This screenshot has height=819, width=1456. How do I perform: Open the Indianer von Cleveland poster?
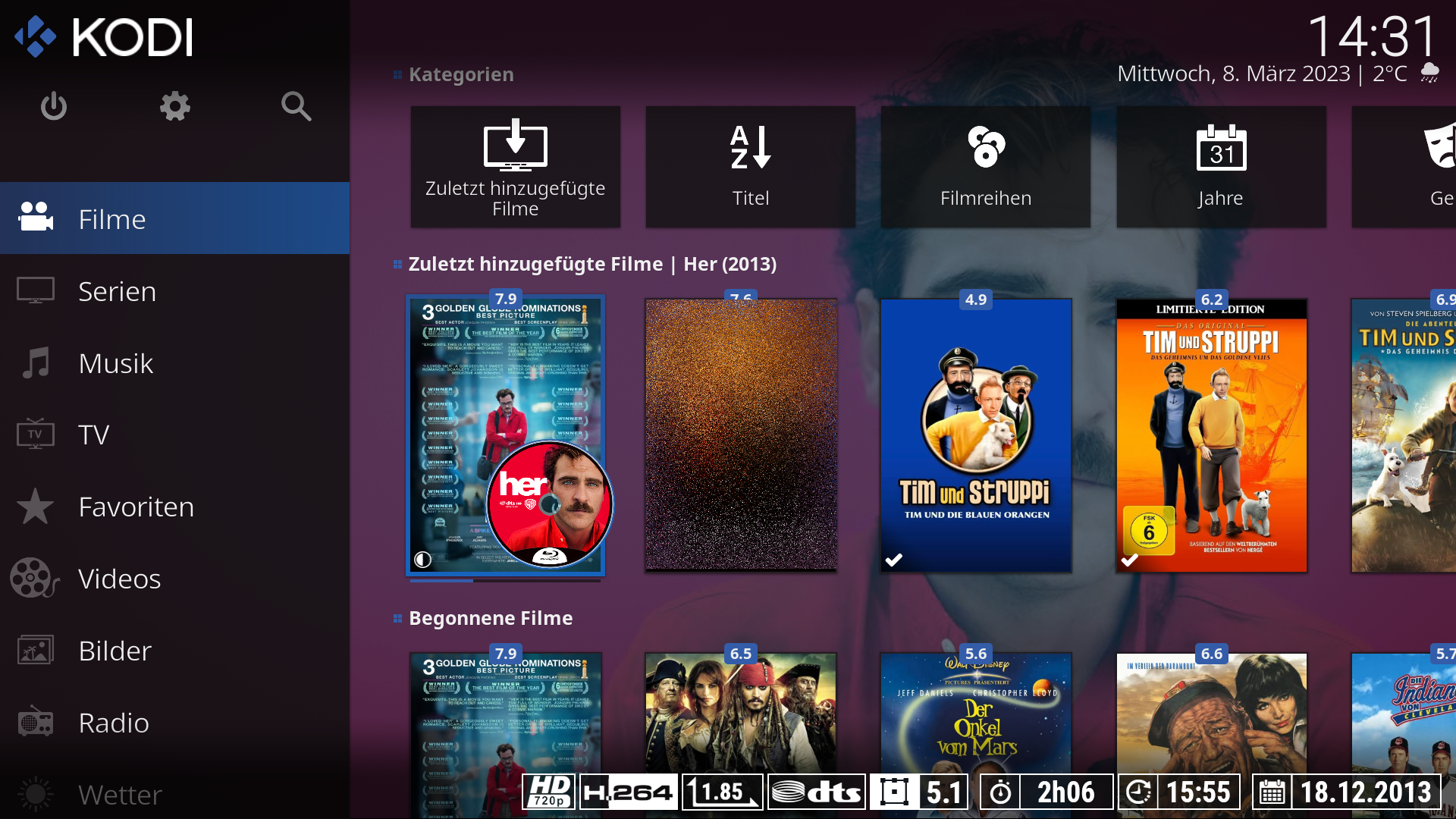(1404, 736)
